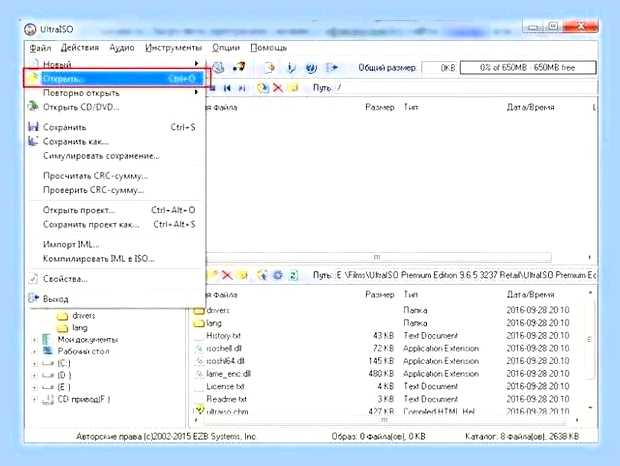Select the drivers folder icon in file list
Image resolution: width=620 pixels, height=466 pixels.
[x=199, y=311]
